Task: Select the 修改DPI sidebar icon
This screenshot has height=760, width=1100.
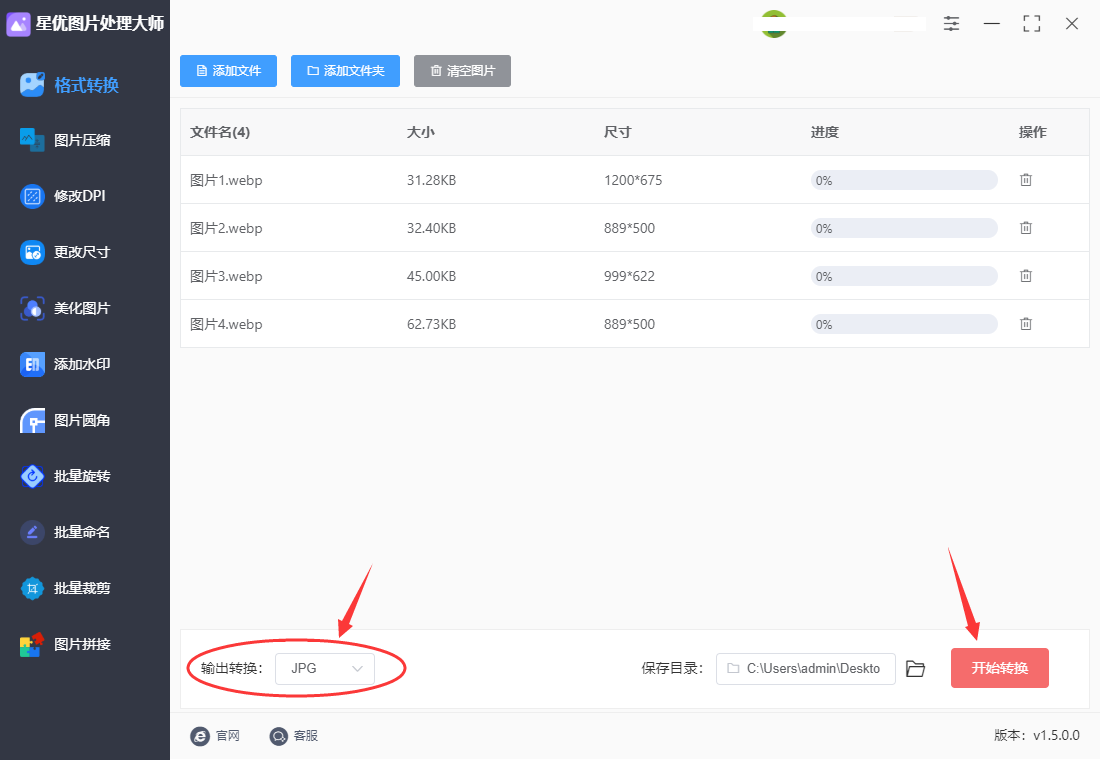Action: coord(33,196)
